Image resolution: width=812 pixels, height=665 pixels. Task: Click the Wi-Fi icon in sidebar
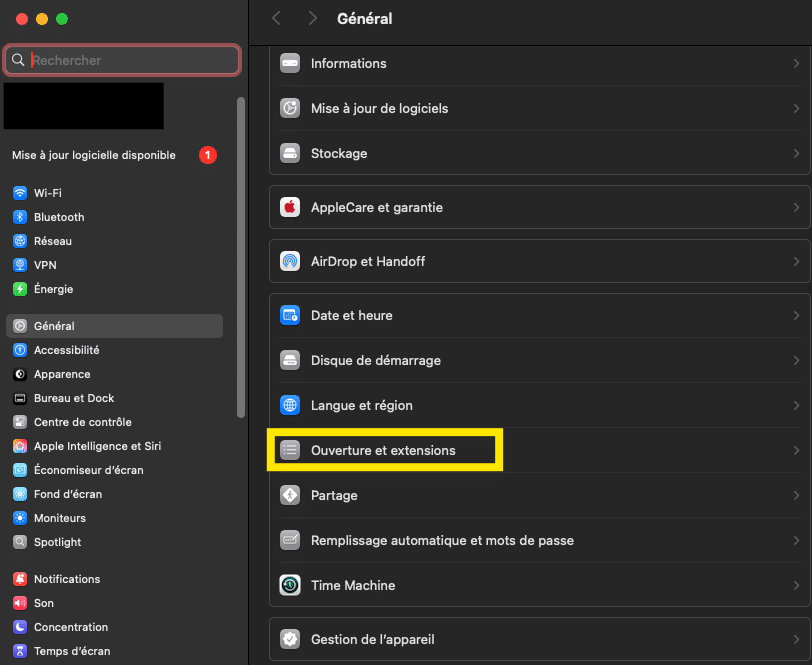tap(20, 193)
